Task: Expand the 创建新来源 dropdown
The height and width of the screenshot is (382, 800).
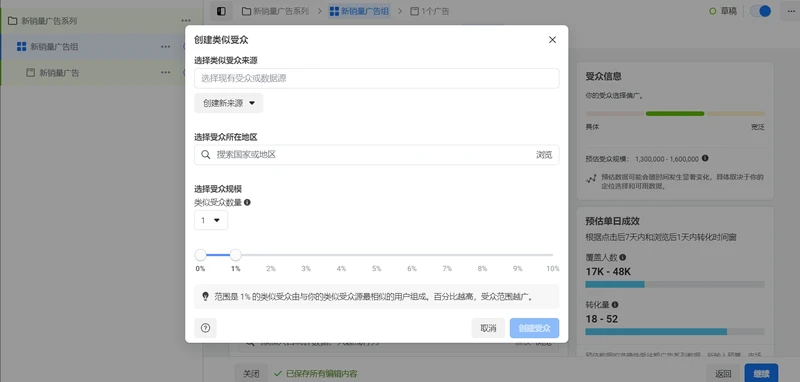Action: [229, 103]
